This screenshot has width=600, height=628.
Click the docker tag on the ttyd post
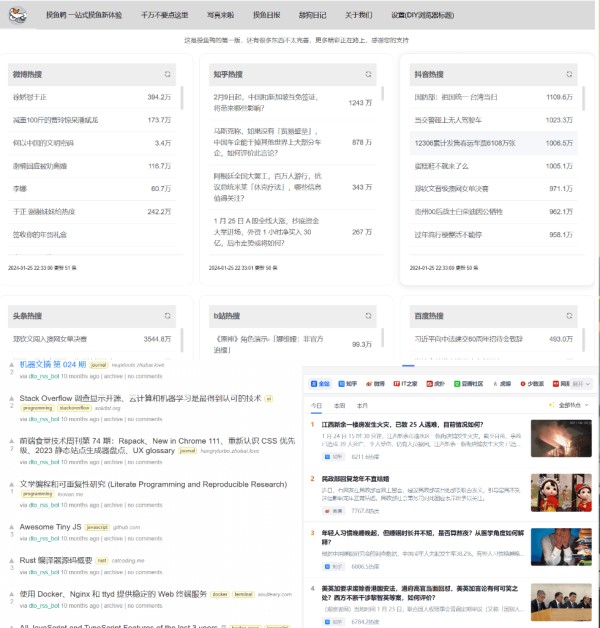click(x=220, y=594)
